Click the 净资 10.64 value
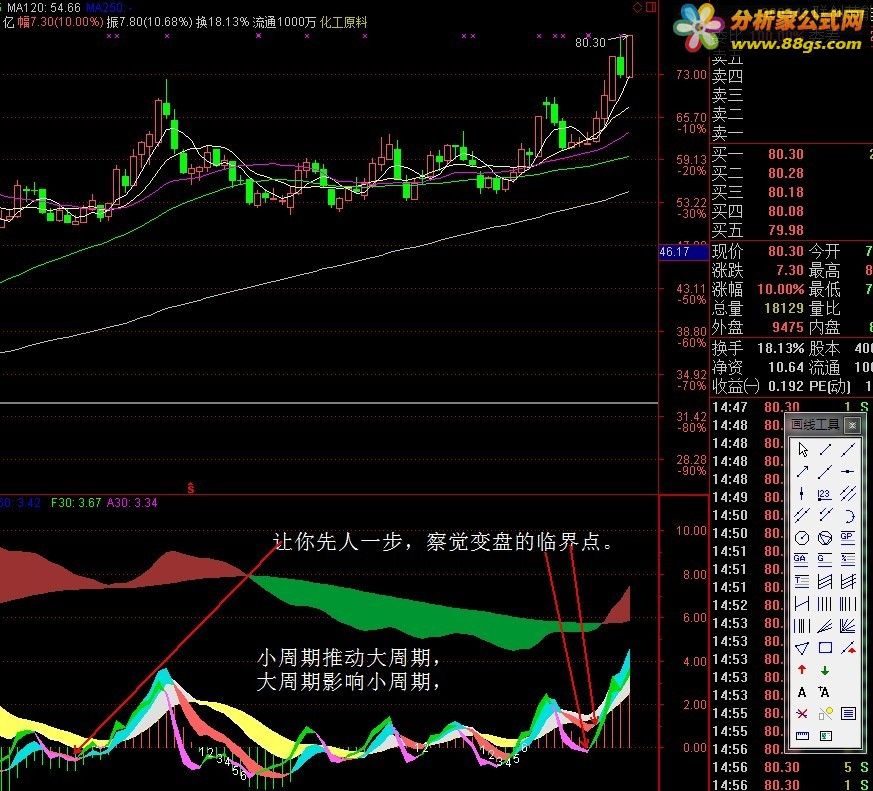Image resolution: width=873 pixels, height=791 pixels. pos(786,367)
